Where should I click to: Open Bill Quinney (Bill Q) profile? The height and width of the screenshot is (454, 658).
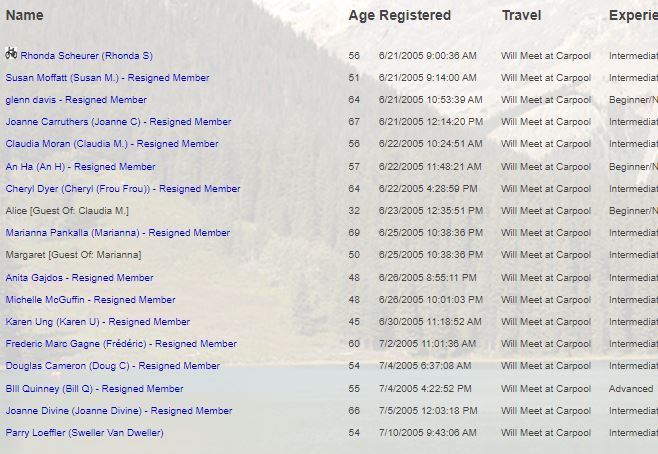click(94, 389)
